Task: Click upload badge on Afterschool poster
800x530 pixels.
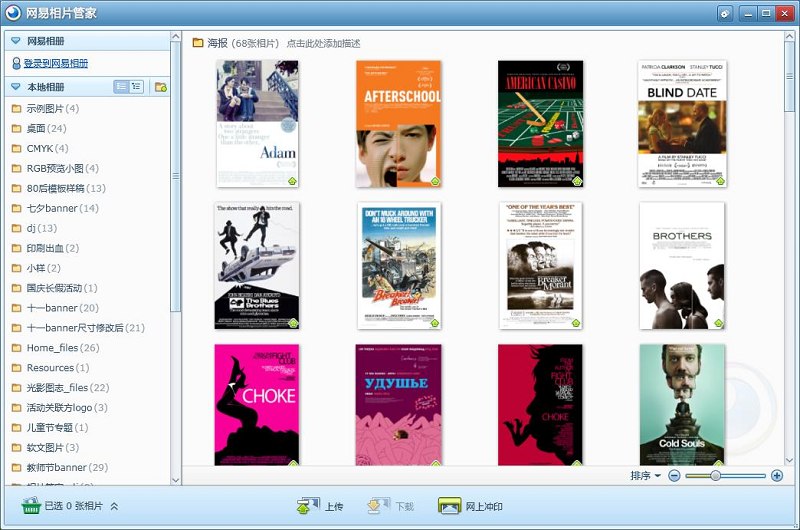Action: pyautogui.click(x=435, y=181)
